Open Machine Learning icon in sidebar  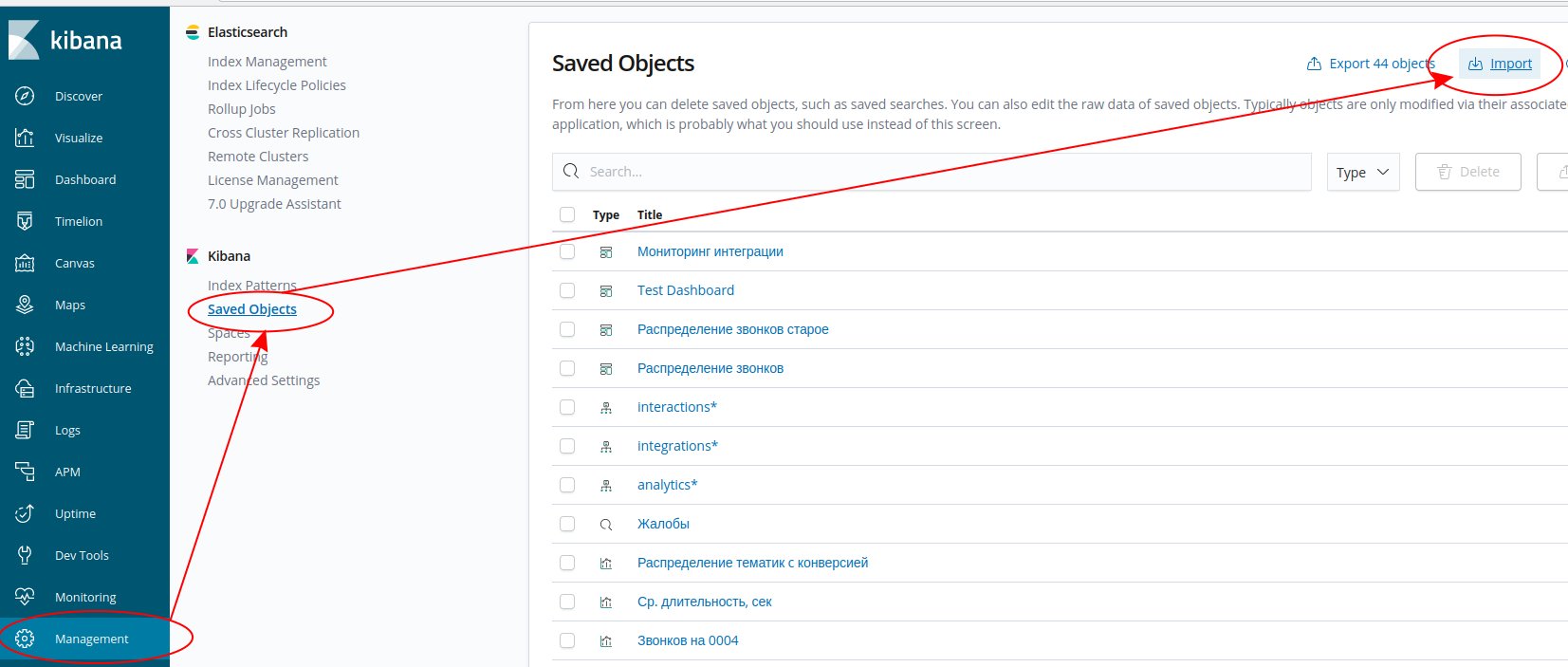(x=26, y=346)
